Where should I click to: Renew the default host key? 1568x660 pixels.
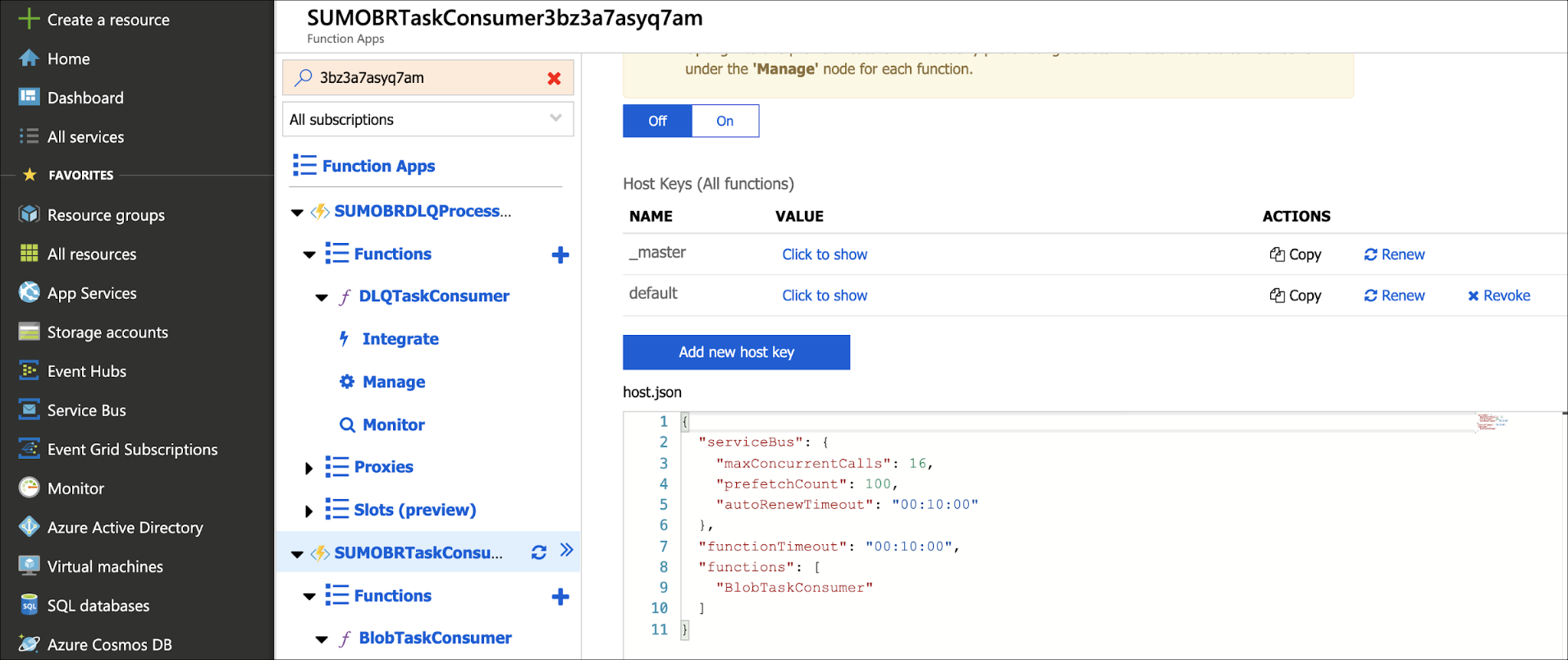pyautogui.click(x=1394, y=296)
